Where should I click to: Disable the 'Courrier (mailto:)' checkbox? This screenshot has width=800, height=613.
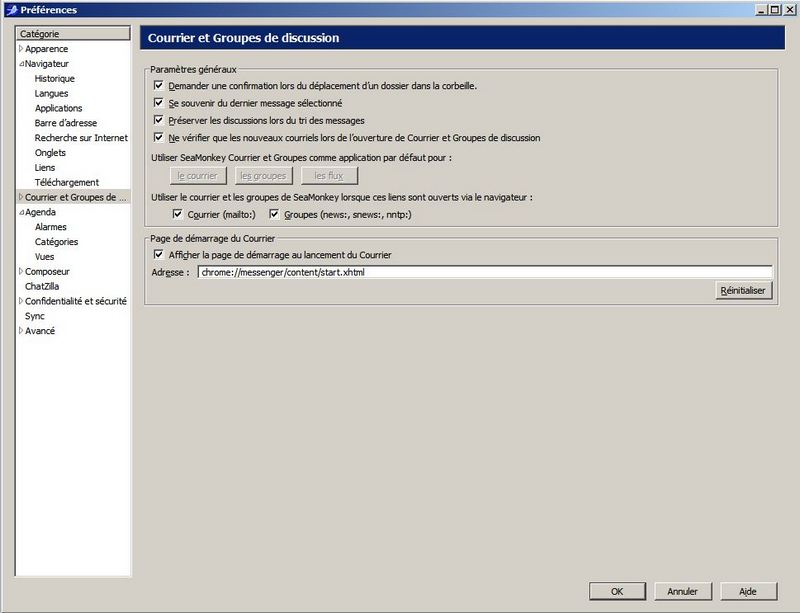178,214
